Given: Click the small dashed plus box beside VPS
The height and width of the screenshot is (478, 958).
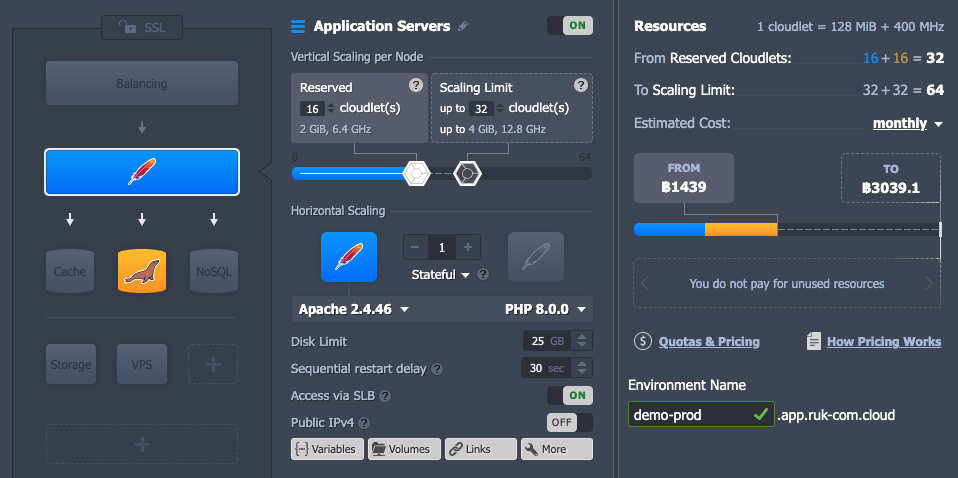Looking at the screenshot, I should point(213,364).
